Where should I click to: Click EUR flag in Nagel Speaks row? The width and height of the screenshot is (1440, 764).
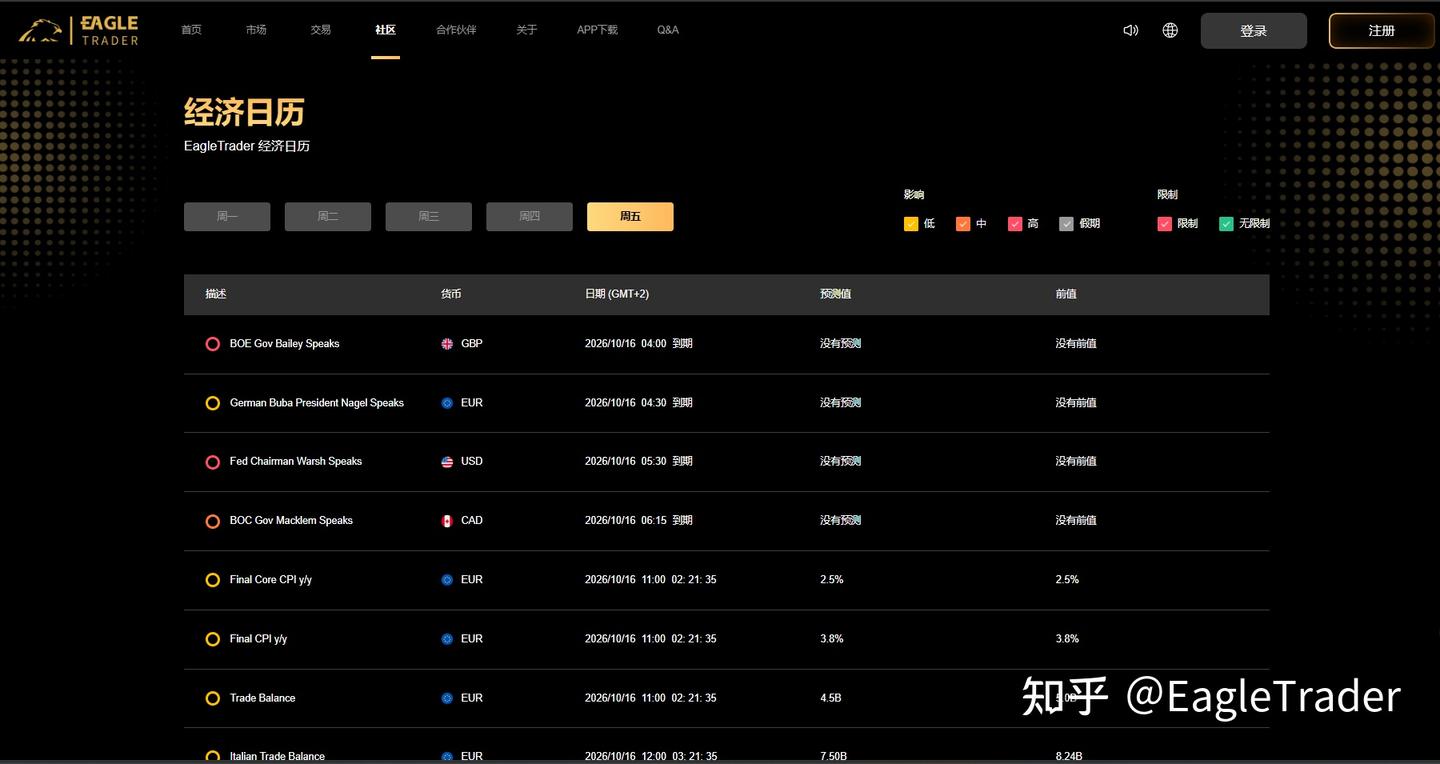(447, 403)
